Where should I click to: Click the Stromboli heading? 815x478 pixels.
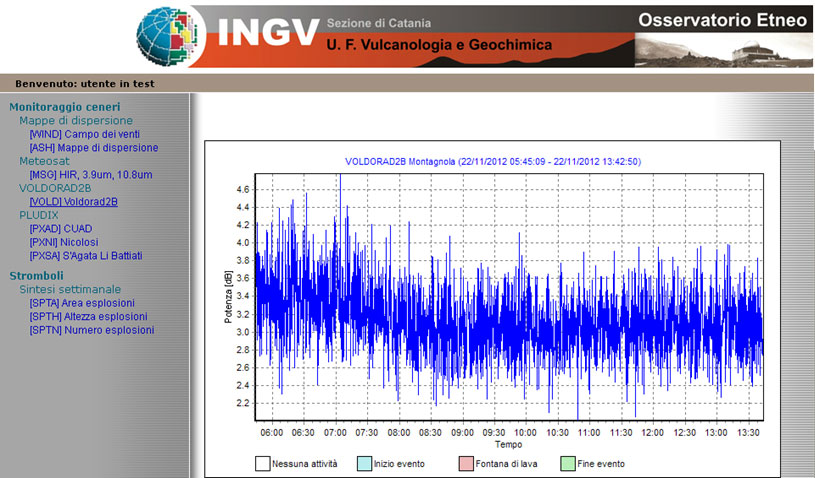36,276
